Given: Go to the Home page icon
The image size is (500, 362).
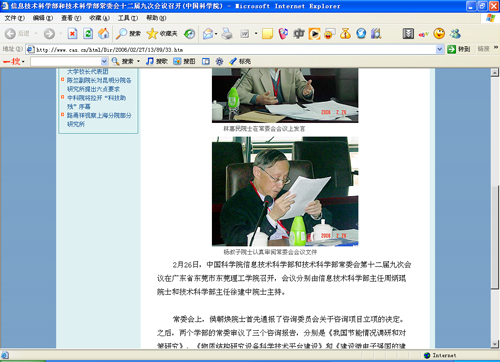Looking at the screenshot, I should (x=104, y=34).
